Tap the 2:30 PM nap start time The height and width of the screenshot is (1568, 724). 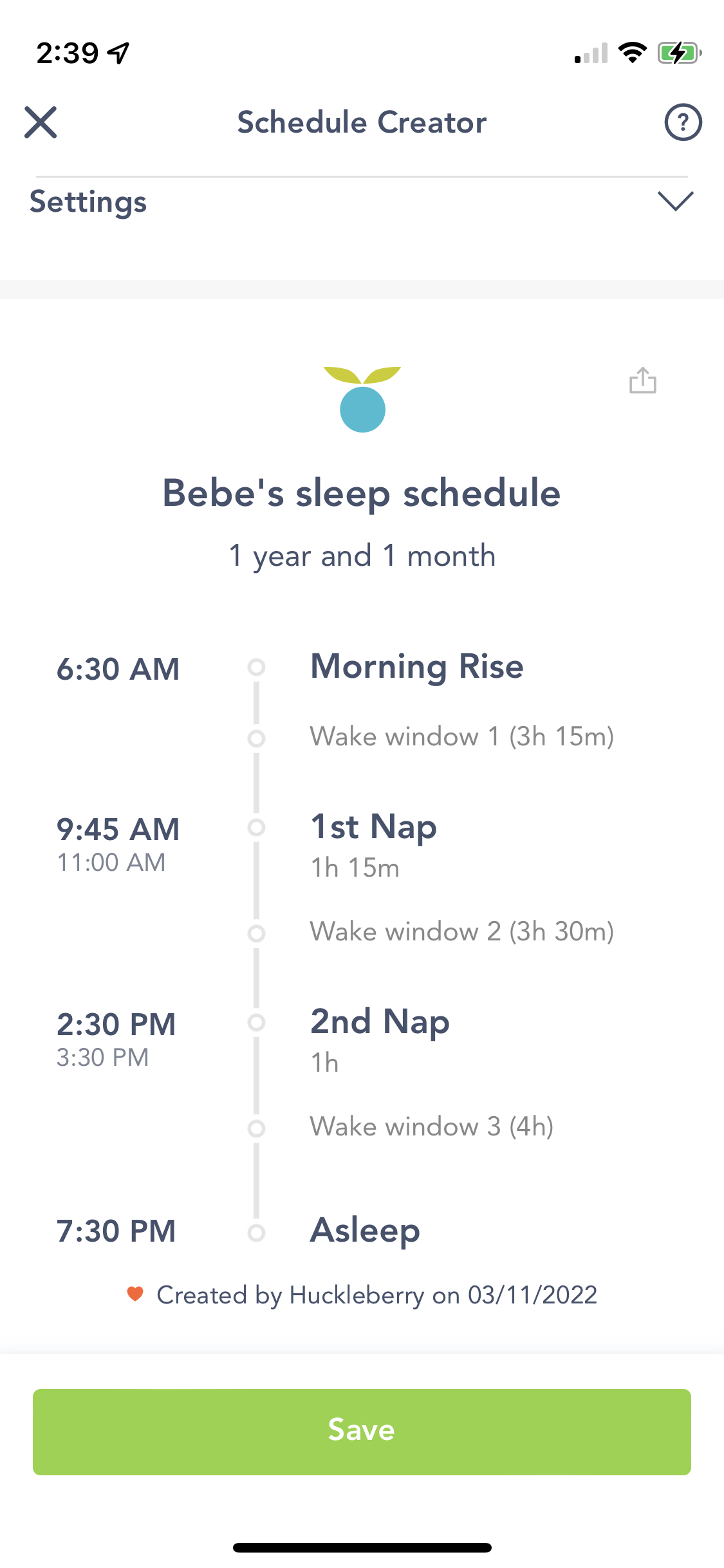point(116,1025)
